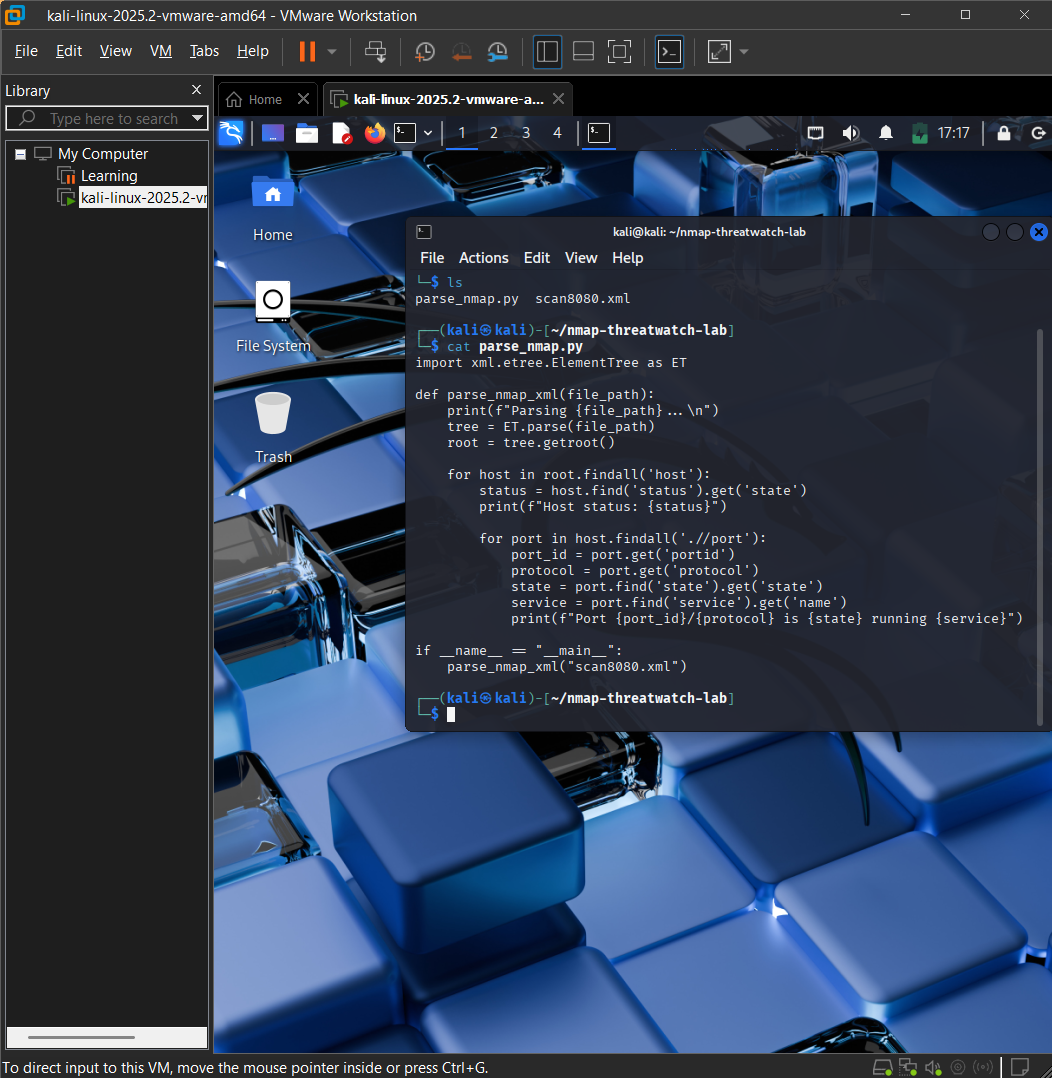Switch to workspace 2
This screenshot has height=1078, width=1052.
[494, 133]
